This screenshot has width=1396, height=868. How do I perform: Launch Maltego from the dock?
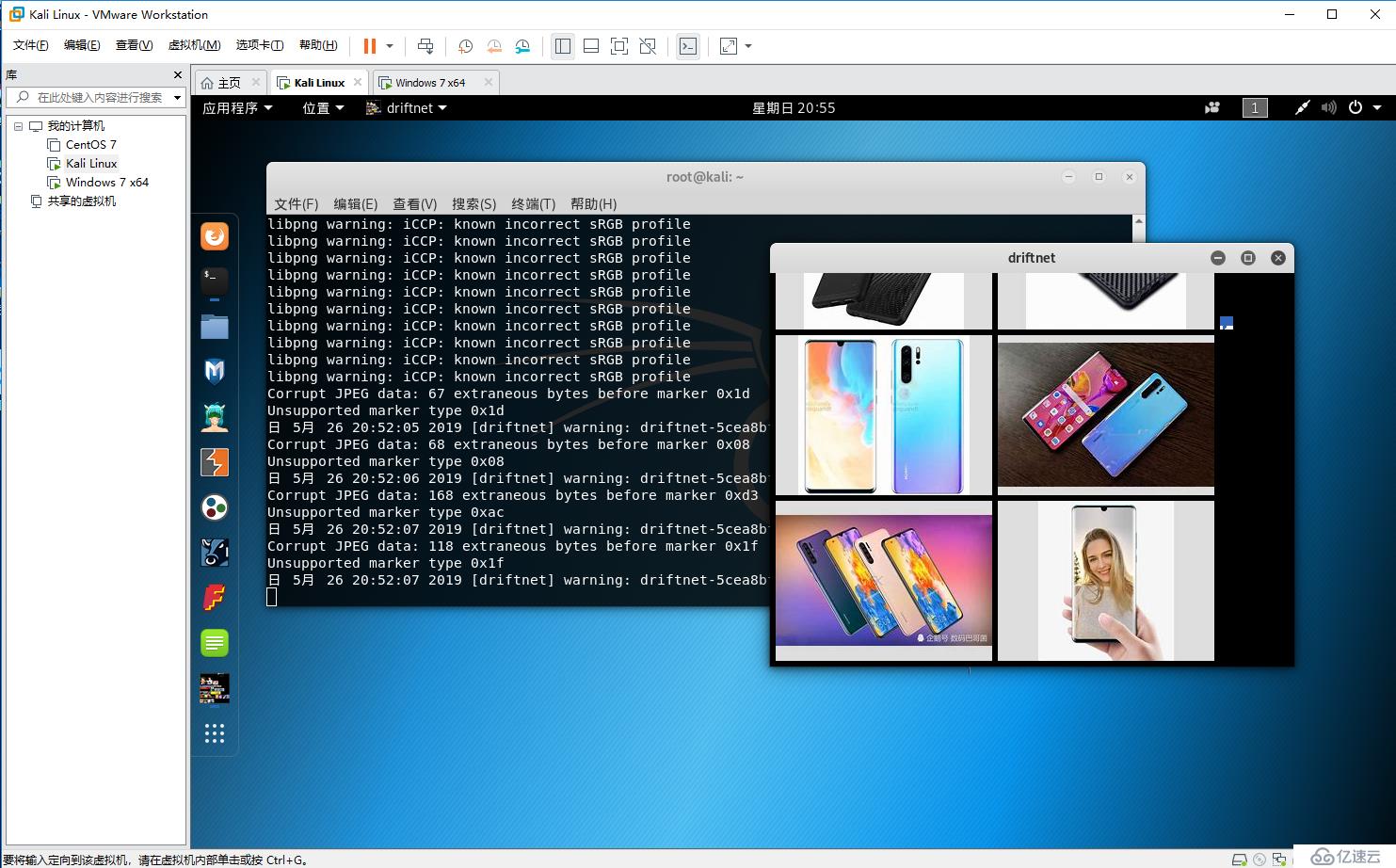[x=215, y=553]
